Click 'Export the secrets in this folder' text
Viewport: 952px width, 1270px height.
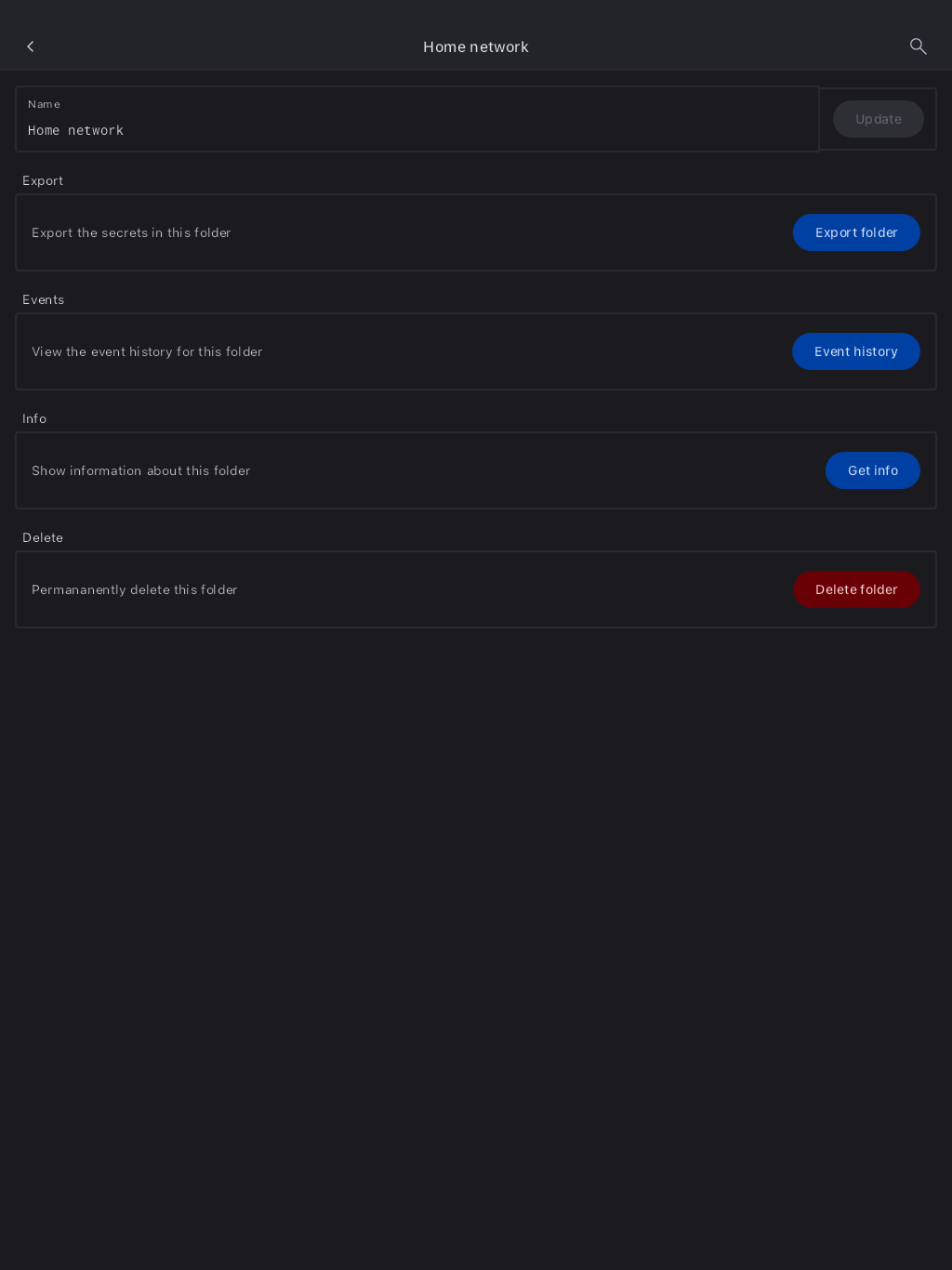coord(131,232)
